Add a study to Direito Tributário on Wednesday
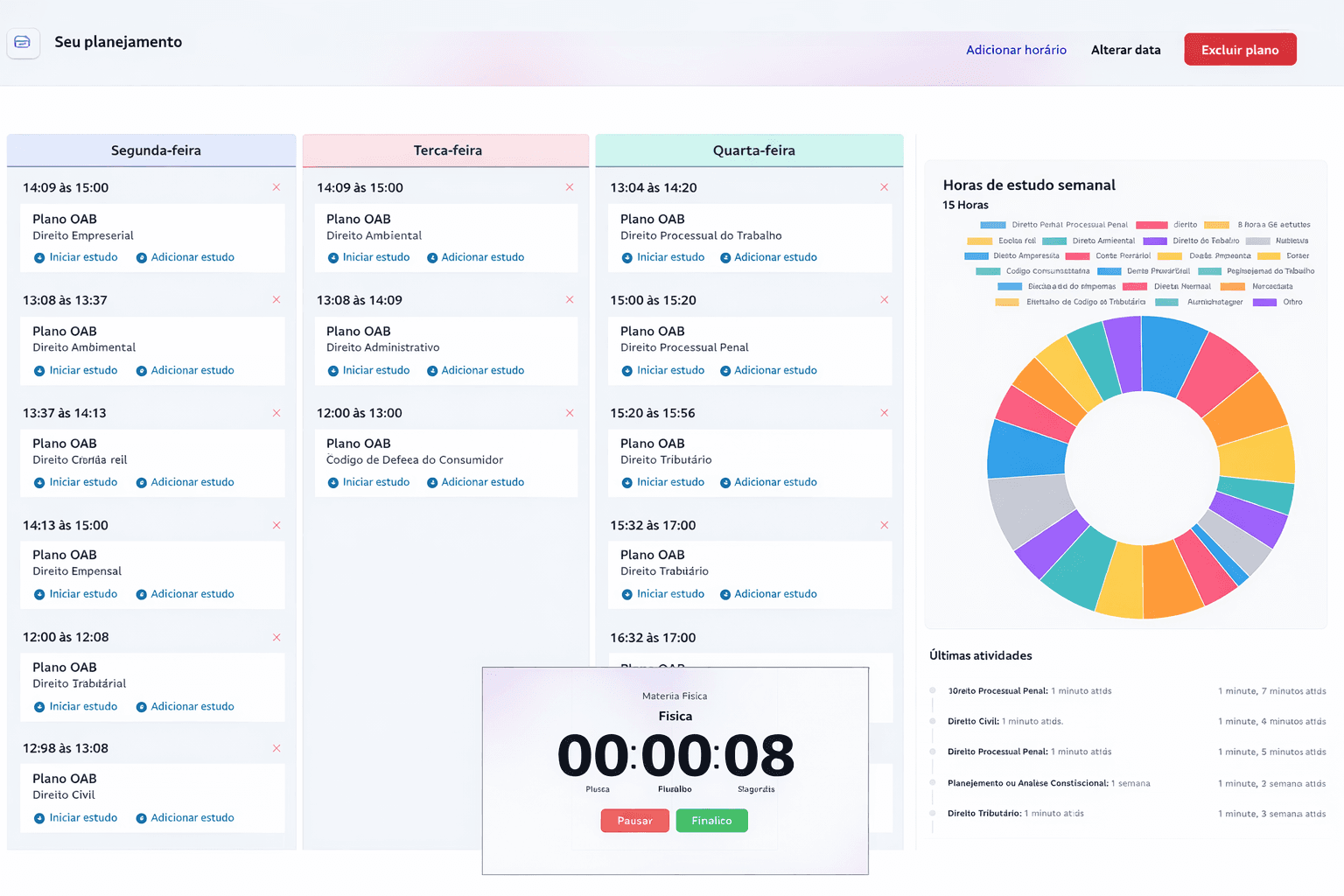The height and width of the screenshot is (896, 1344). (768, 481)
